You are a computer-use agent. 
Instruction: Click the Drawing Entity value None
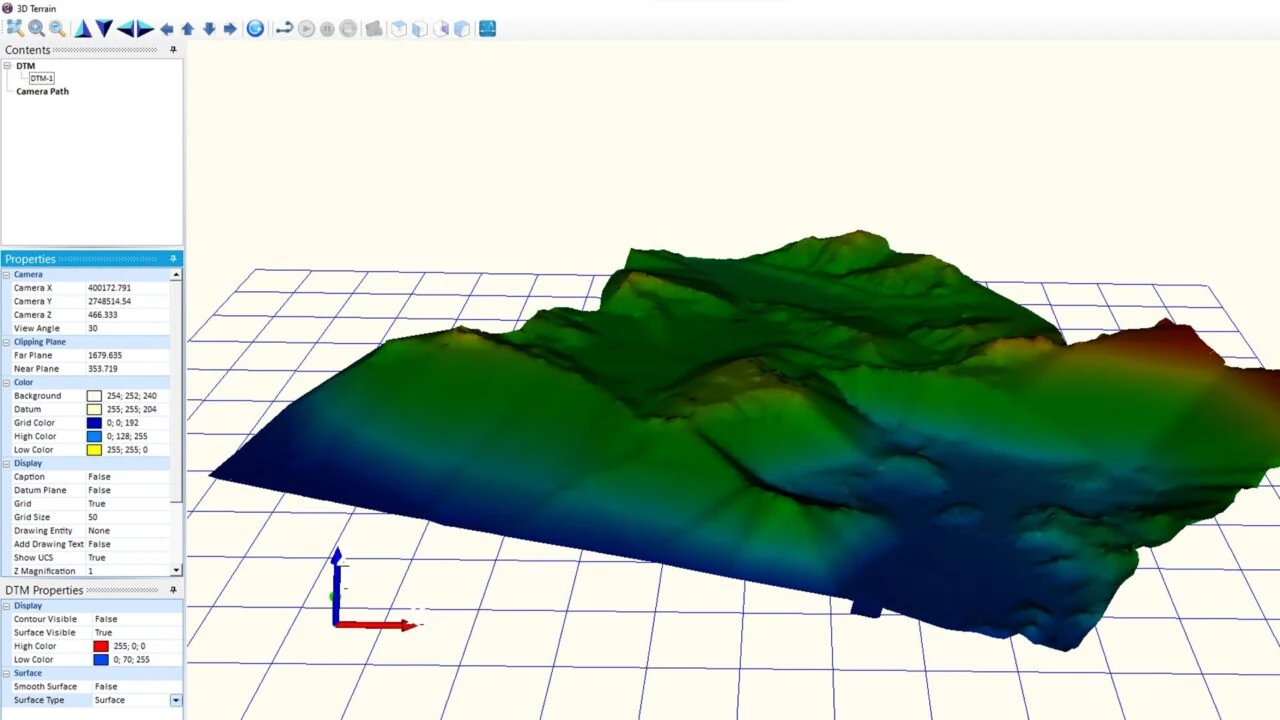(x=99, y=531)
